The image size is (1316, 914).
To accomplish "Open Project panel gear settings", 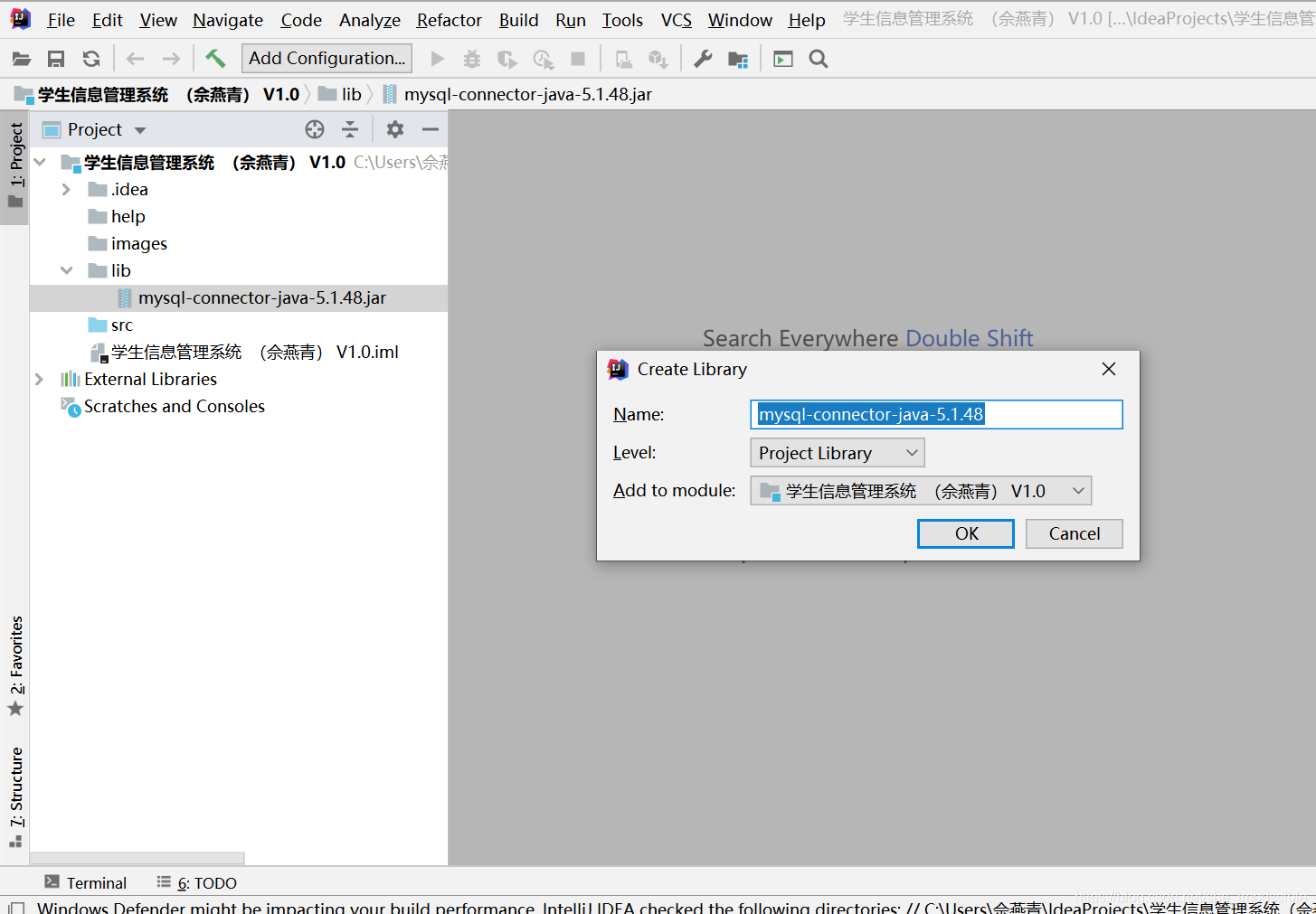I will [x=395, y=129].
